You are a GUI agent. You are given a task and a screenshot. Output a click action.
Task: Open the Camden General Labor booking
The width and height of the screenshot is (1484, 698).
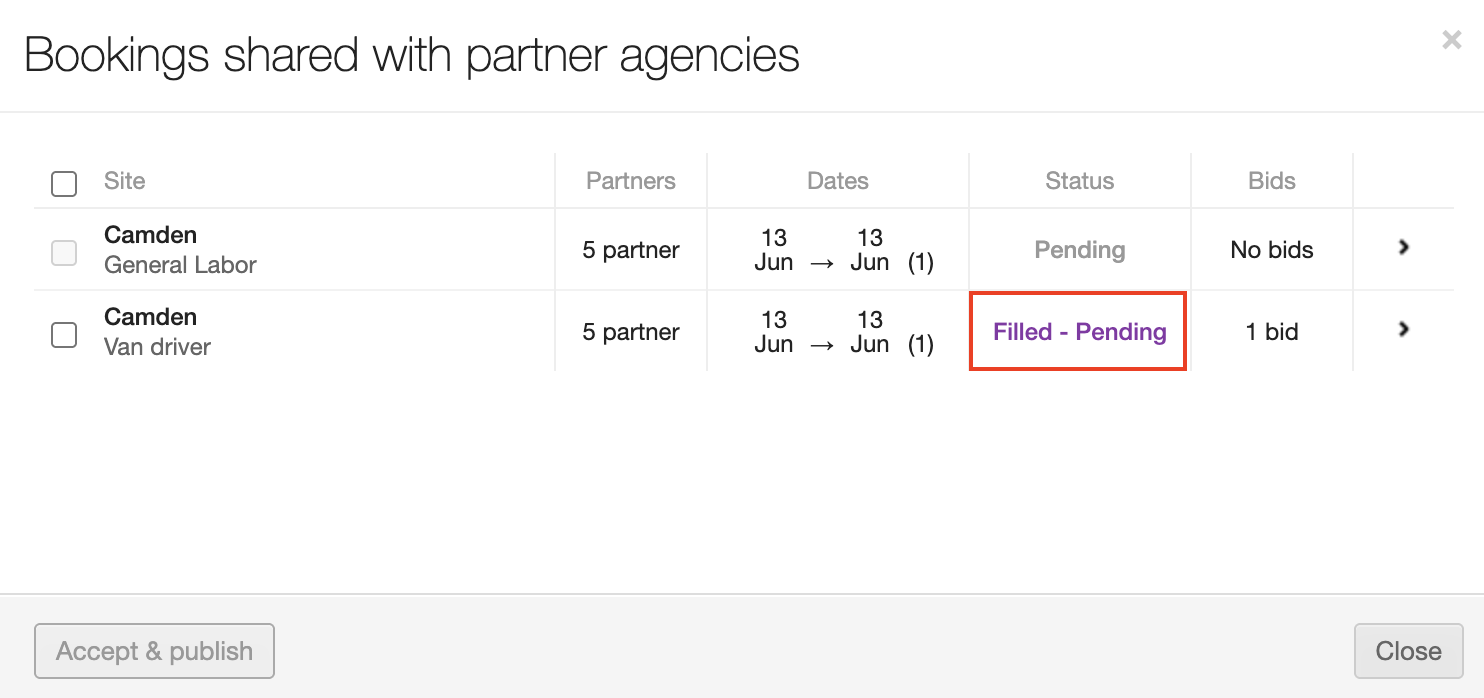(151, 235)
